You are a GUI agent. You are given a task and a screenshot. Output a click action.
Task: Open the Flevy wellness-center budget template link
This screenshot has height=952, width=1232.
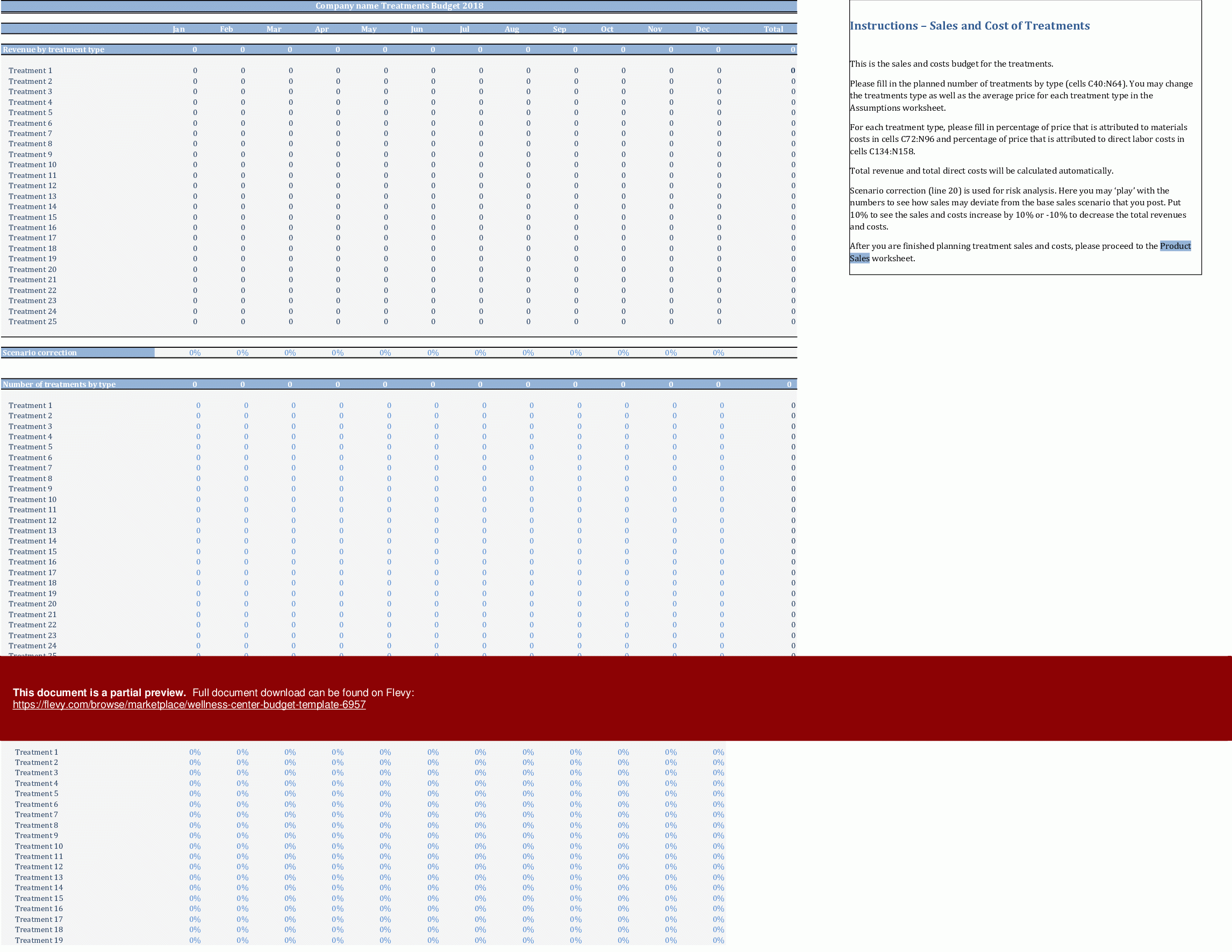click(x=189, y=704)
